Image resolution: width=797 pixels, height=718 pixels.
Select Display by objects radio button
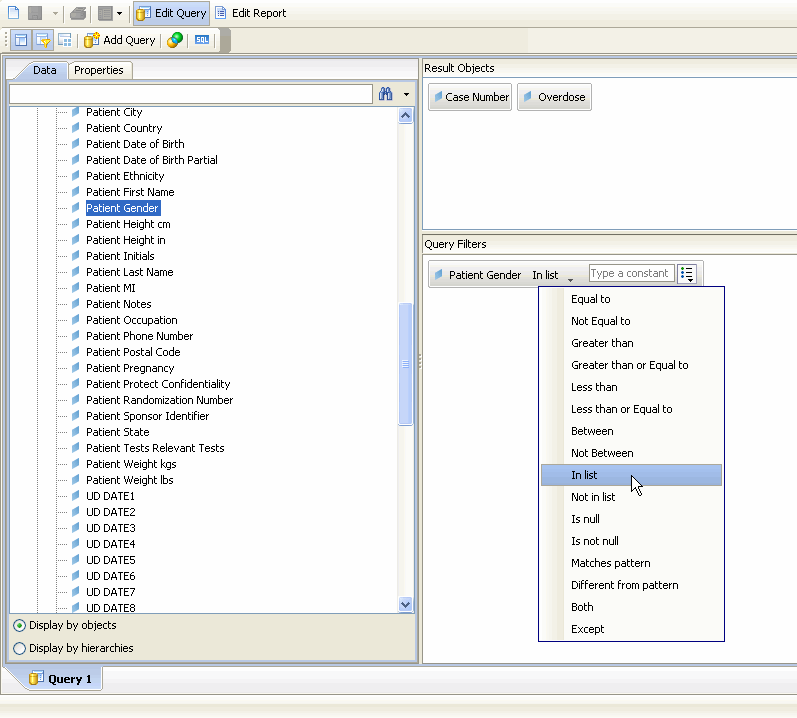pos(20,625)
